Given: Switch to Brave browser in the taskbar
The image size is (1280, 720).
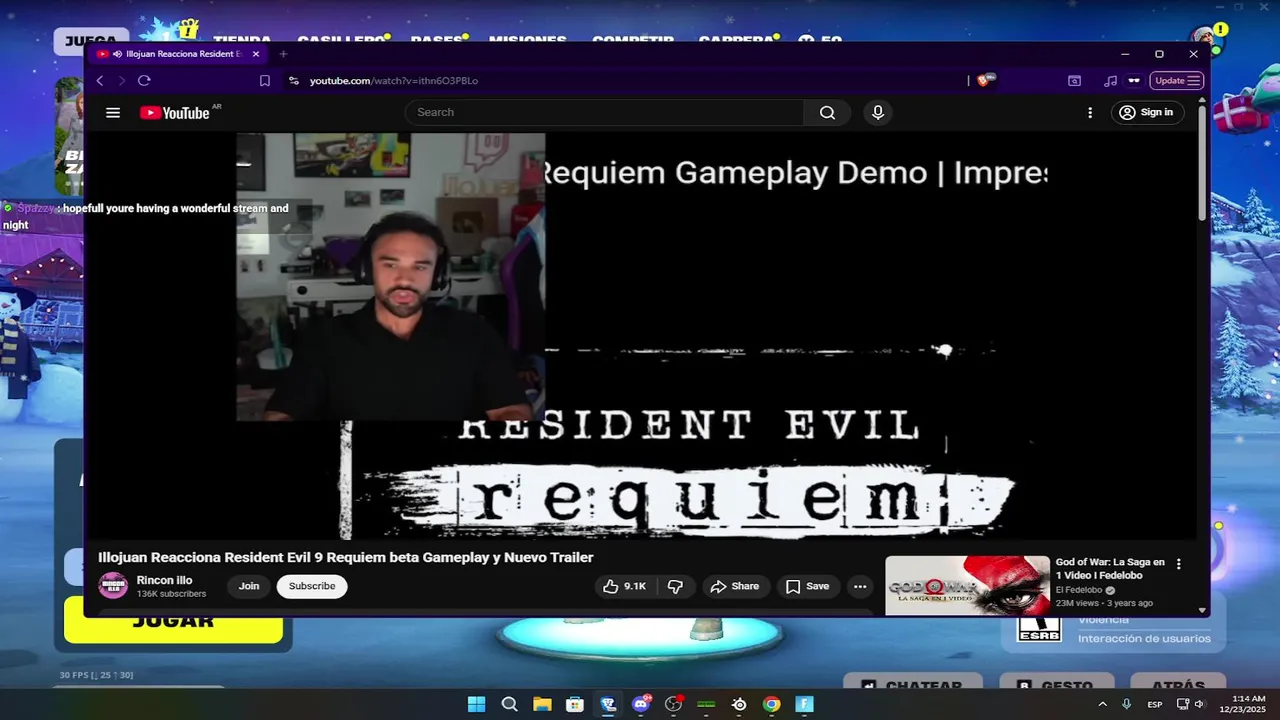Looking at the screenshot, I should (608, 704).
